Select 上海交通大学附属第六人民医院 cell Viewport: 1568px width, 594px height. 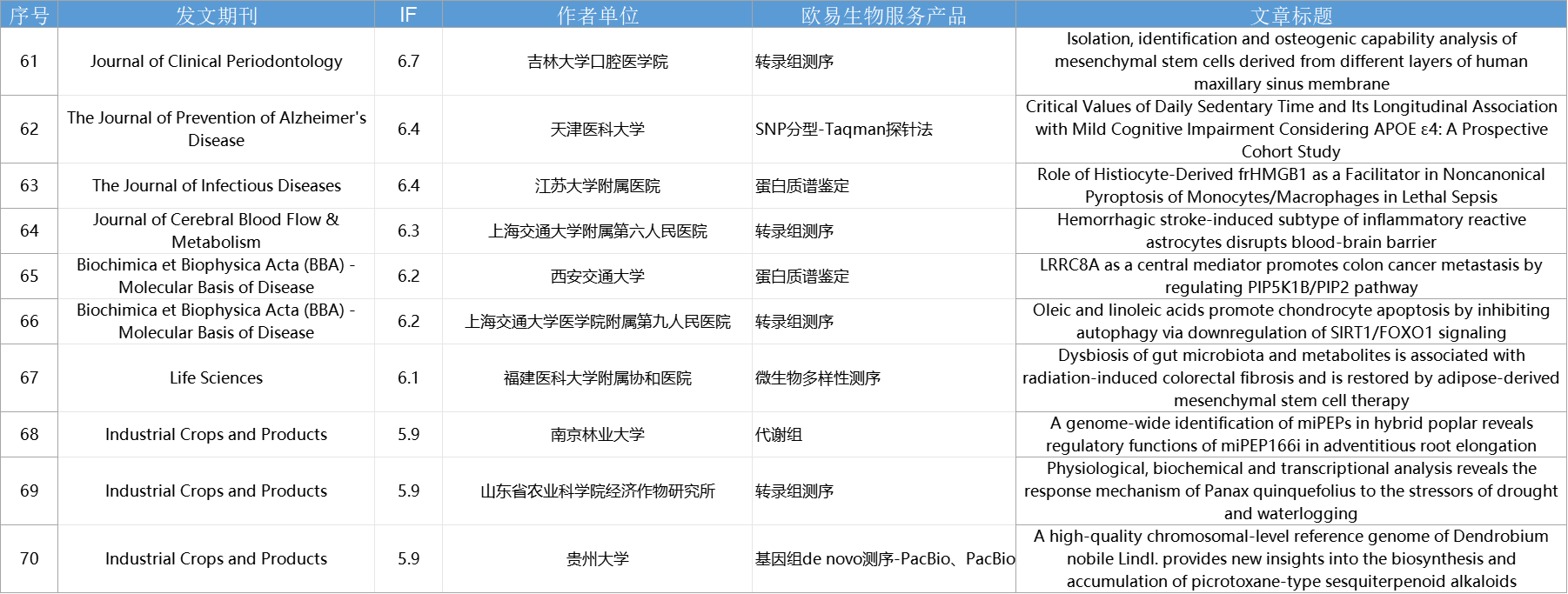coord(597,231)
